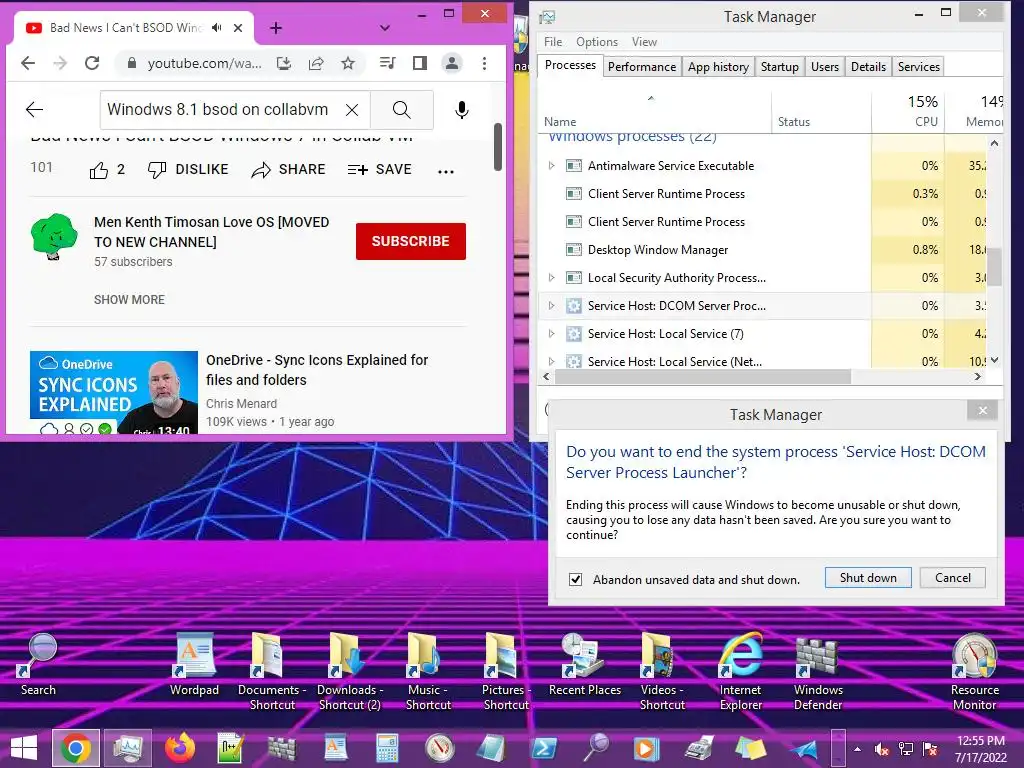Open Chrome profile avatar icon
The width and height of the screenshot is (1024, 768).
click(x=451, y=63)
